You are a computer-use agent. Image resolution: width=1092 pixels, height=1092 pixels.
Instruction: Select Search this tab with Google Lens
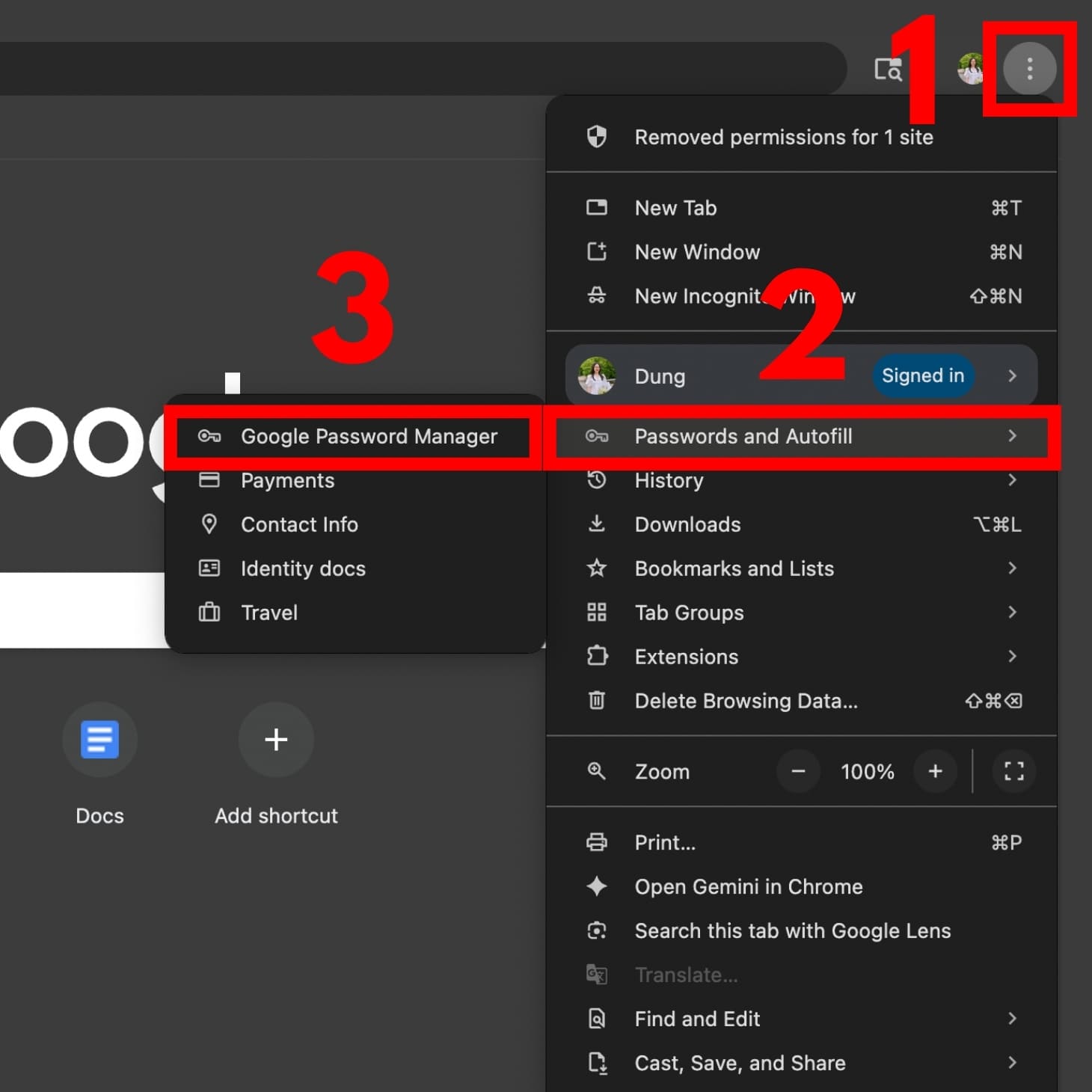coord(802,930)
